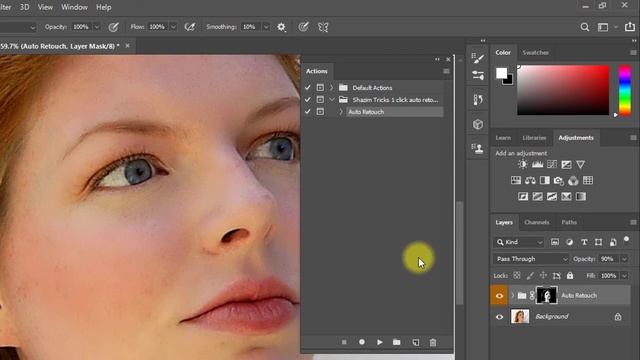Add a Photo Filter adjustment

click(559, 180)
